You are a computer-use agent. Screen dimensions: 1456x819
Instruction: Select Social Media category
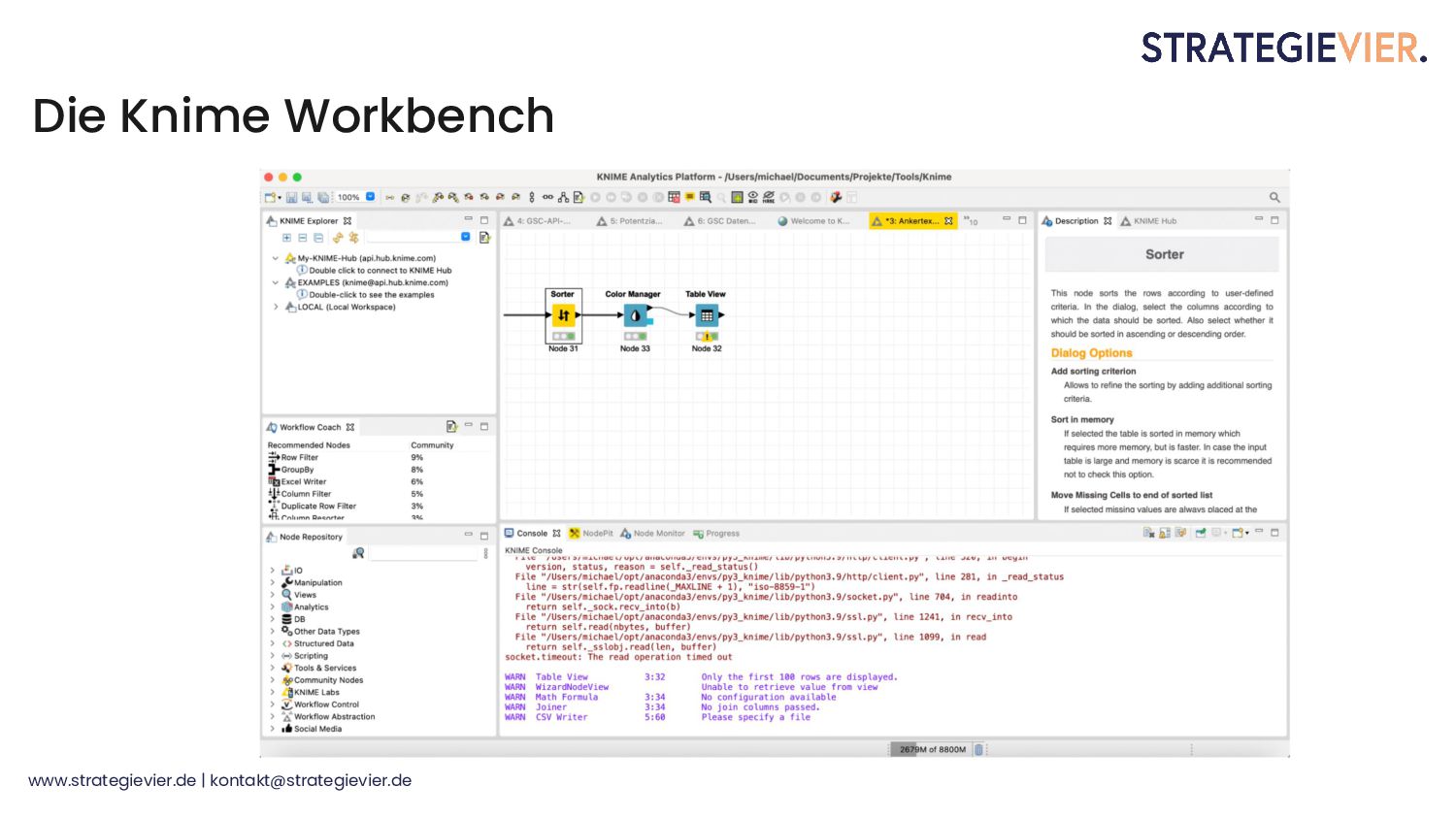(x=312, y=729)
